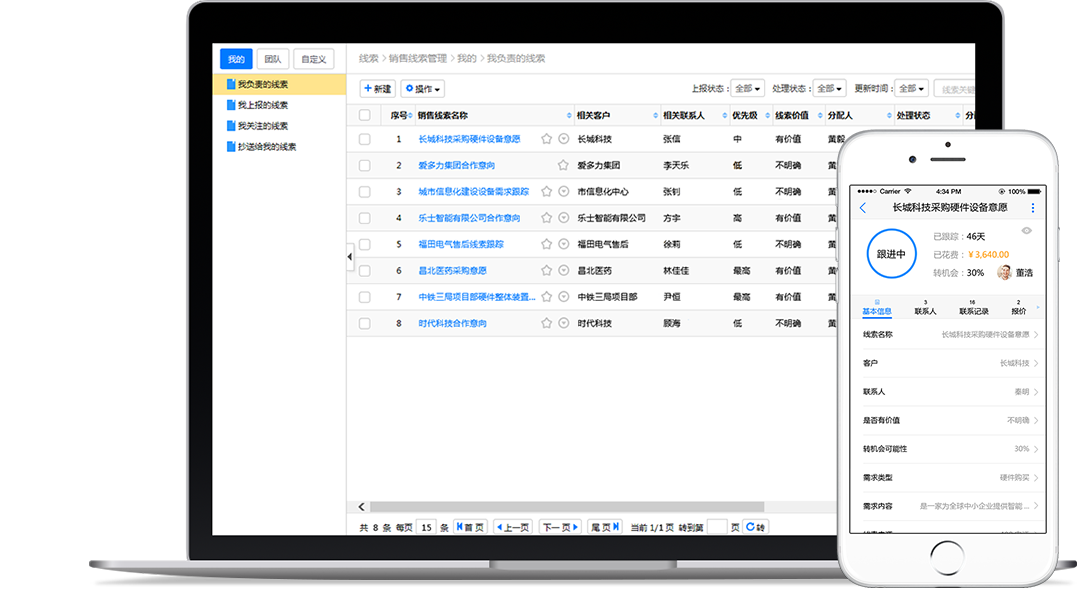This screenshot has width=1077, height=614.
Task: Open the 处理状态 全部 dropdown
Action: click(x=829, y=89)
